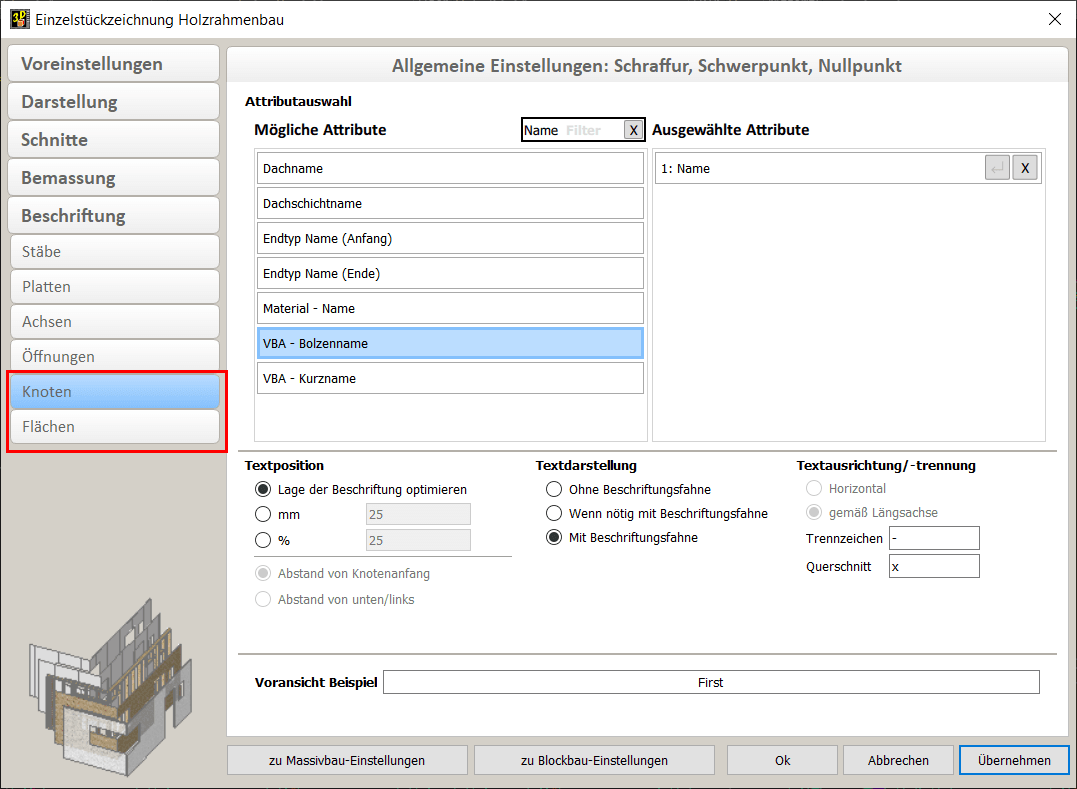Screen dimensions: 1077x789
Task: Open the Beschriftung section
Action: [114, 216]
